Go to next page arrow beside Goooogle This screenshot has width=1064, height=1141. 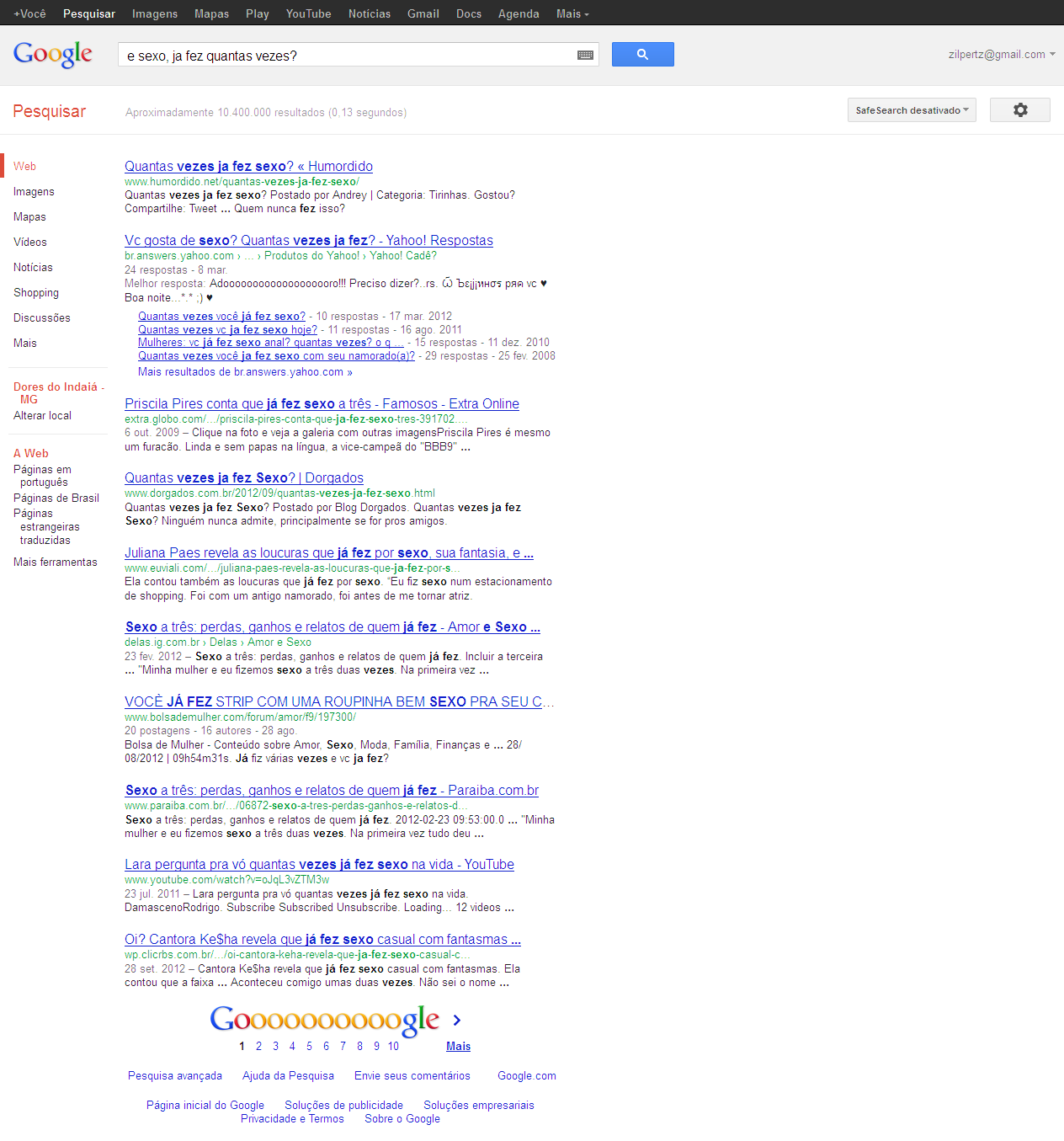[x=457, y=1020]
